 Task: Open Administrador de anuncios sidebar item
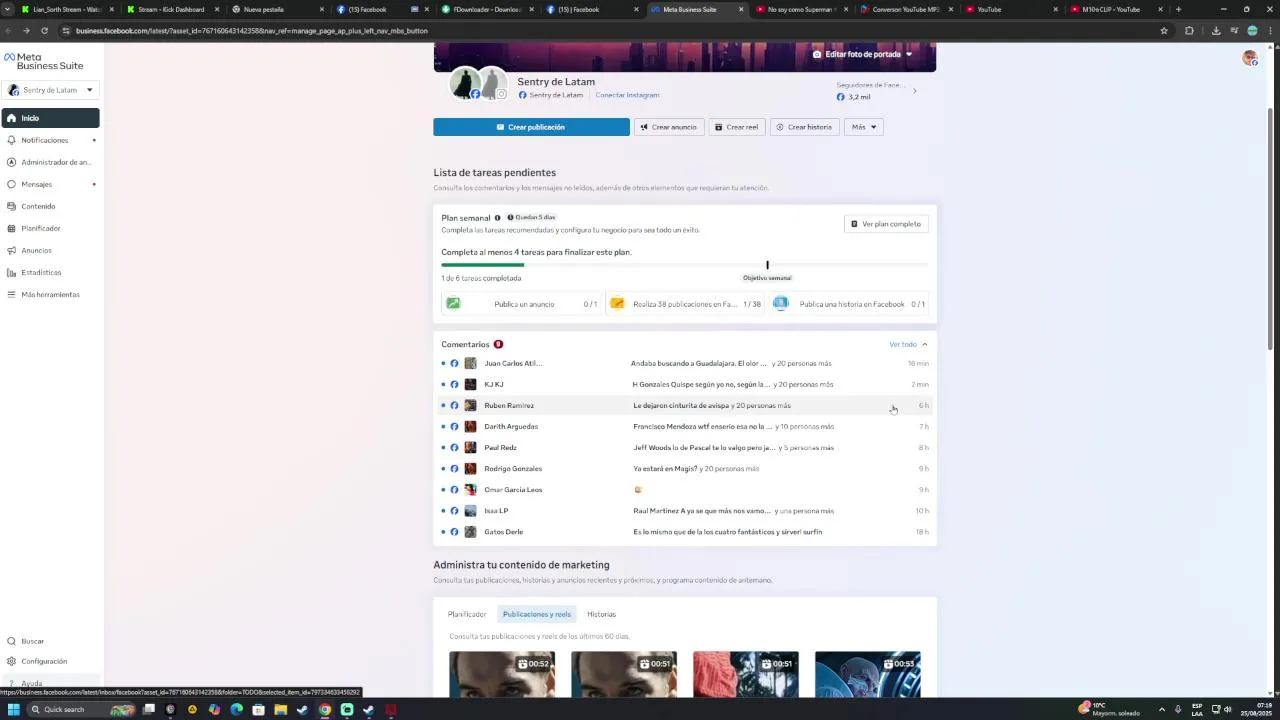tap(50, 162)
